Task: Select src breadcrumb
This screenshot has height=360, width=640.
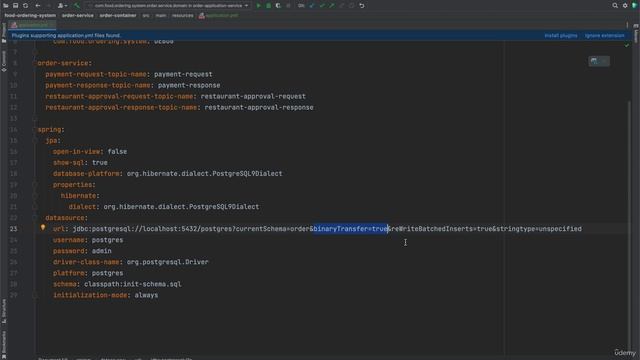Action: click(x=146, y=16)
